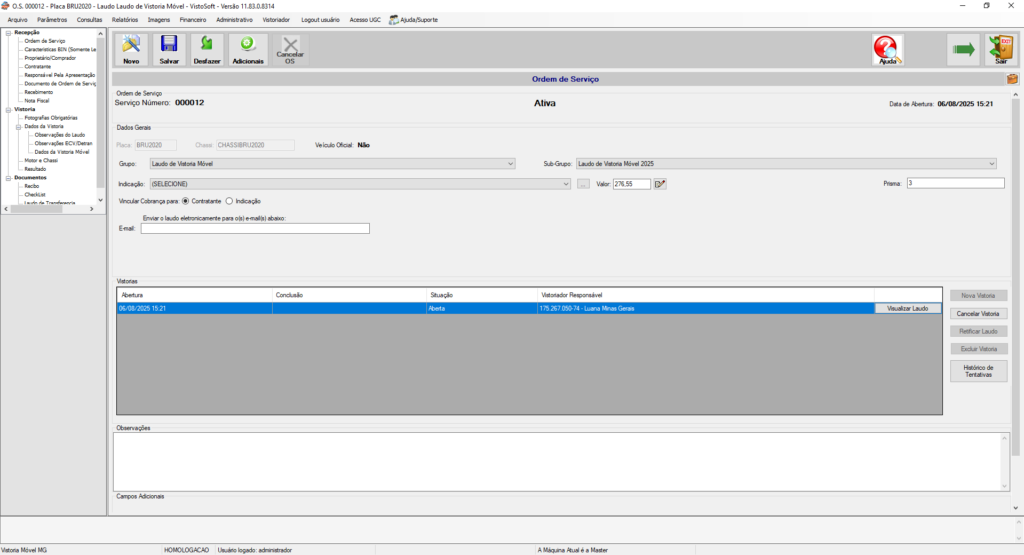Screen dimensions: 1024x555
Task: Open the Indicação (SELECIONE) combo box
Action: (360, 184)
